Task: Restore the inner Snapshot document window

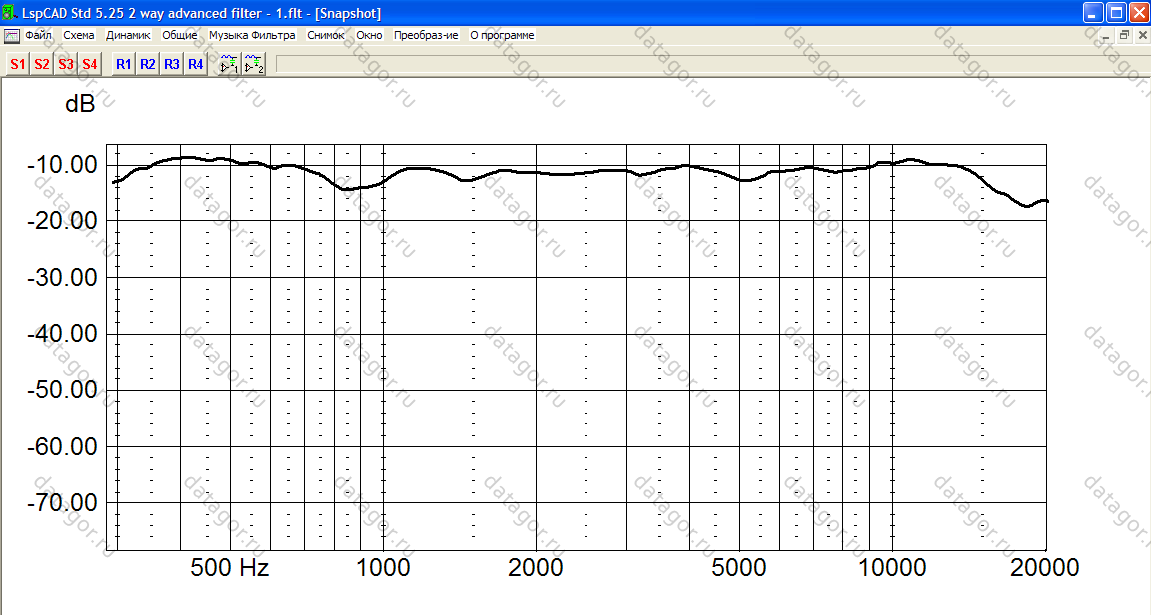Action: click(x=1124, y=35)
